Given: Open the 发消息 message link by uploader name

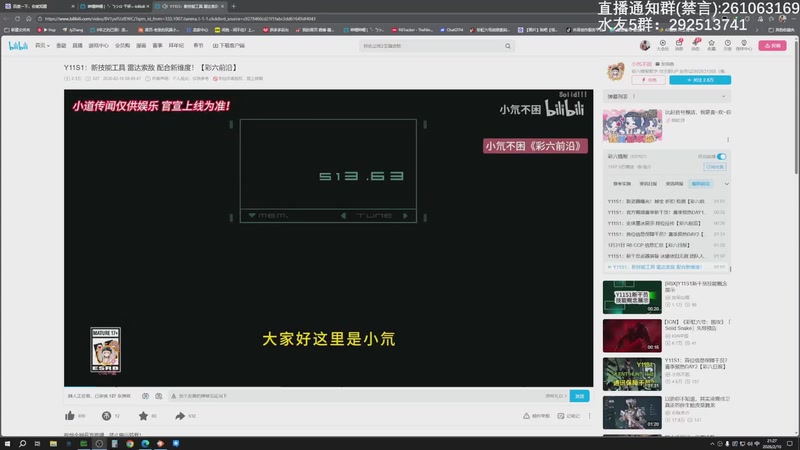Looking at the screenshot, I should [x=665, y=64].
